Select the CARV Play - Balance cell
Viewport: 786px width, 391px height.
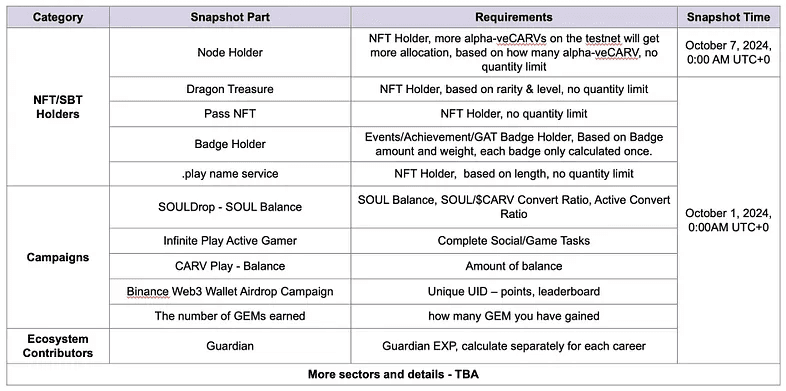[230, 266]
